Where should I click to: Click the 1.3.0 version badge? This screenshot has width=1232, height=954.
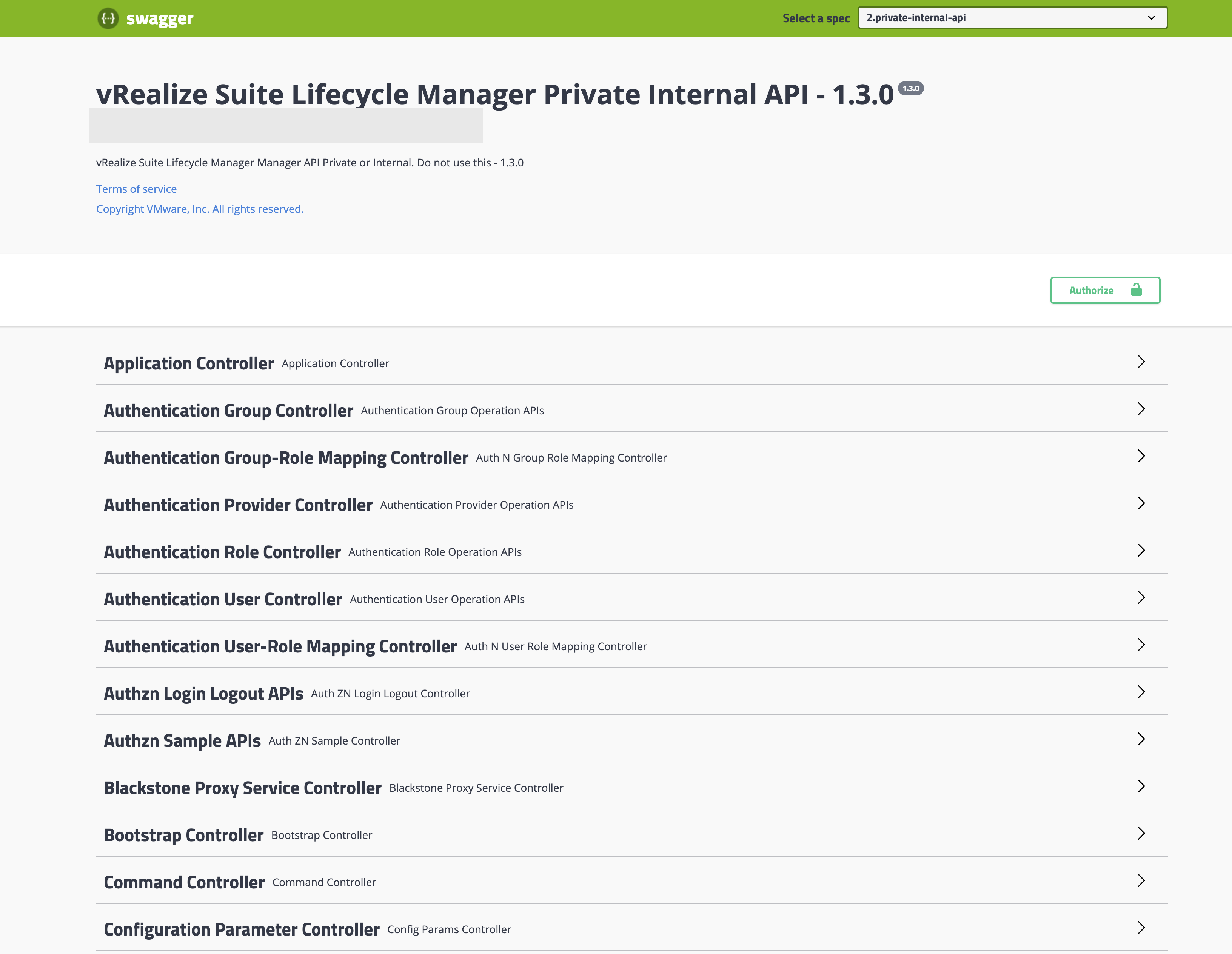tap(910, 89)
